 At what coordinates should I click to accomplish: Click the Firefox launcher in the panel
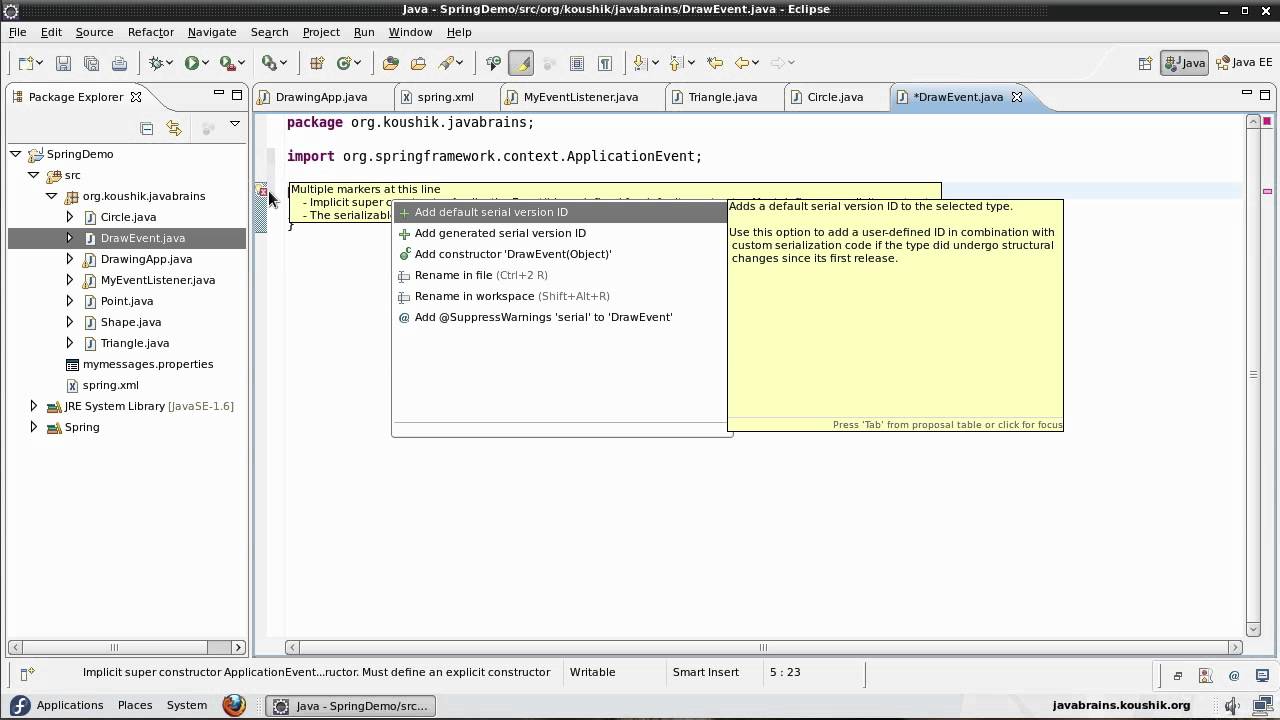[x=234, y=705]
